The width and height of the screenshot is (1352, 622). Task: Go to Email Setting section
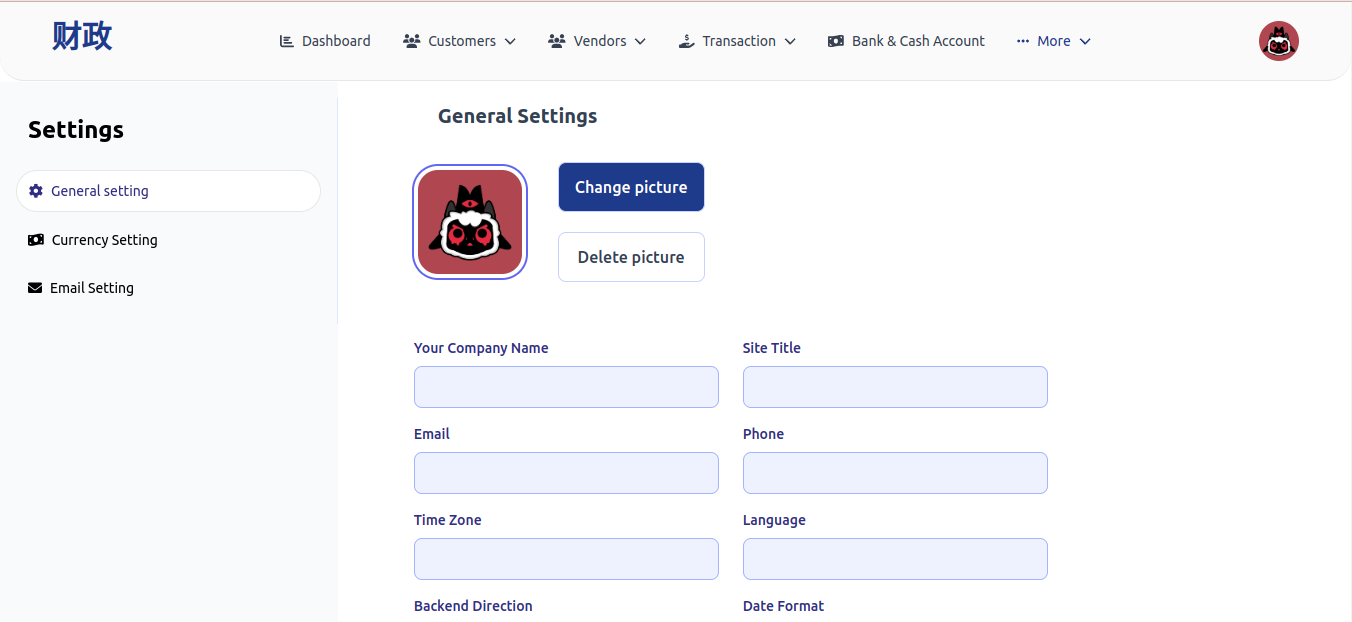coord(92,288)
